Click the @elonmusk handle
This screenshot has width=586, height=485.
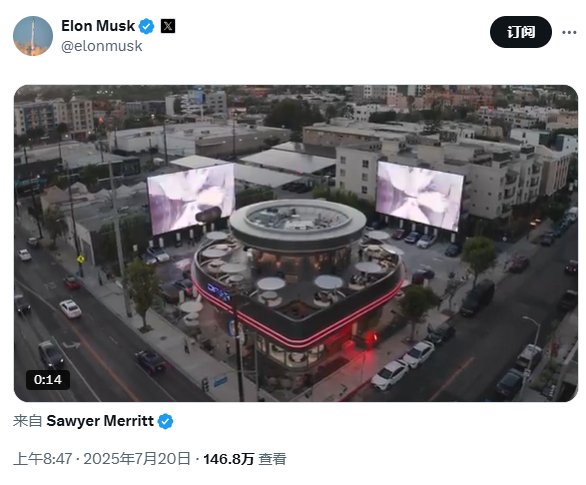tap(102, 46)
